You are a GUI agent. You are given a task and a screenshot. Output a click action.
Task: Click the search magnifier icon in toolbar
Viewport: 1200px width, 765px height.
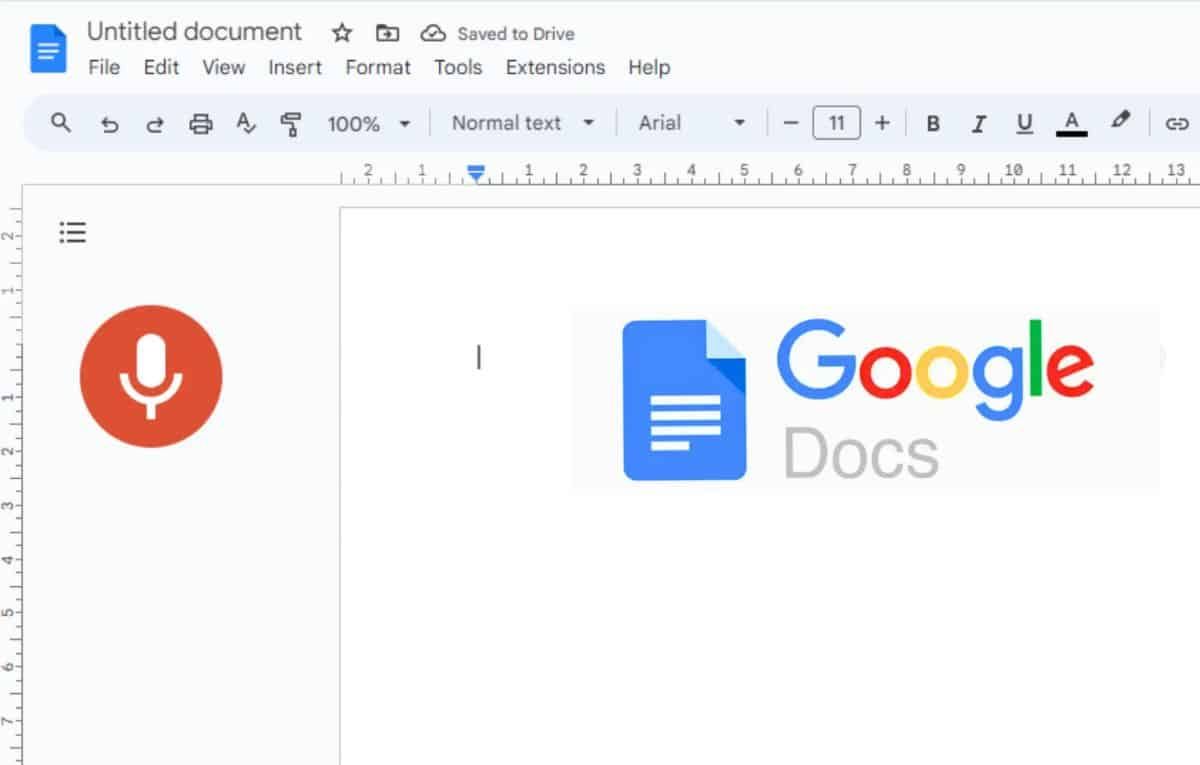pyautogui.click(x=61, y=123)
